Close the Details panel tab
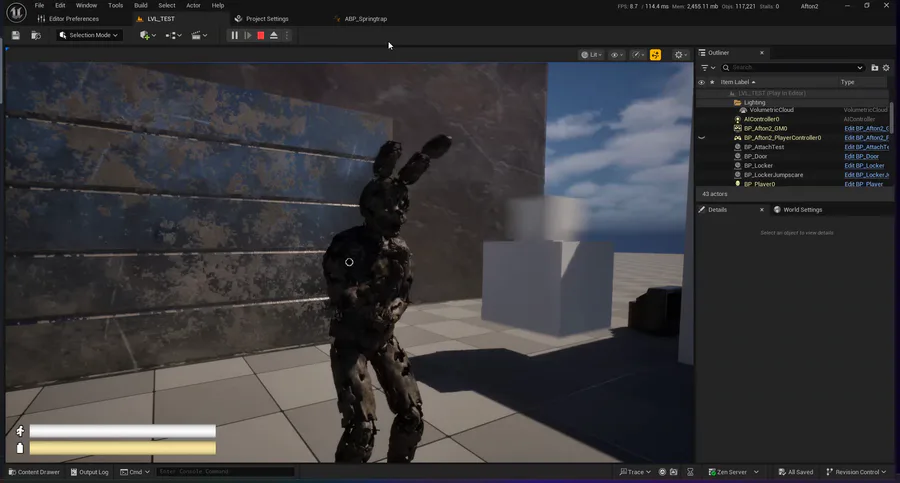The height and width of the screenshot is (483, 900). pos(762,210)
